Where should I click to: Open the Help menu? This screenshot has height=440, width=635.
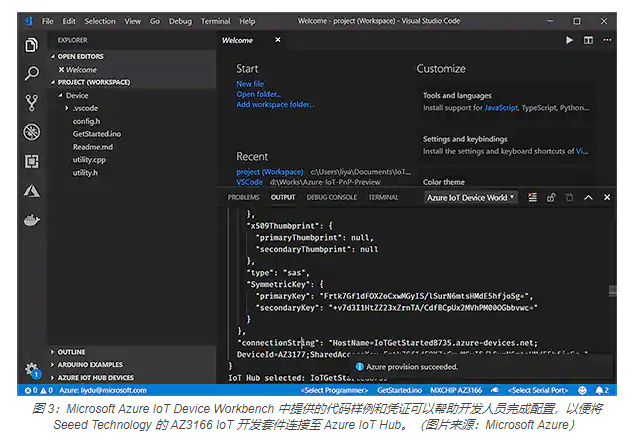[247, 21]
